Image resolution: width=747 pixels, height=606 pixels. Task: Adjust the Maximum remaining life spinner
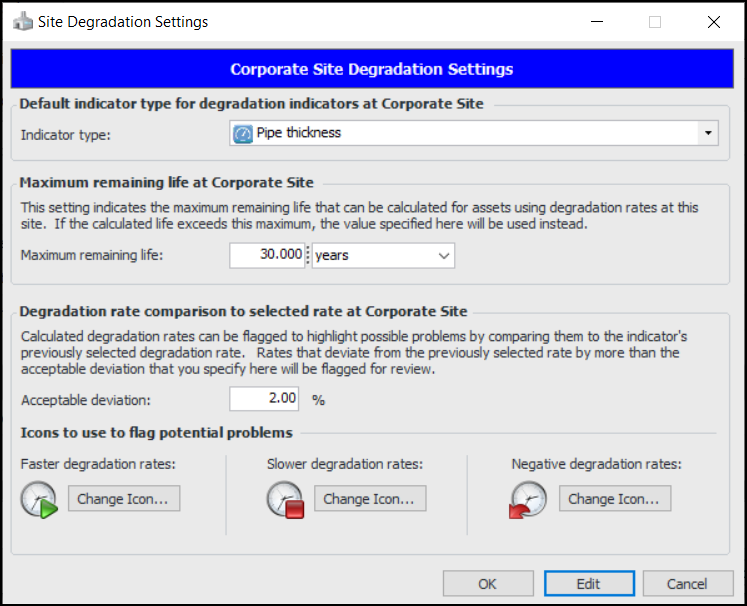308,255
